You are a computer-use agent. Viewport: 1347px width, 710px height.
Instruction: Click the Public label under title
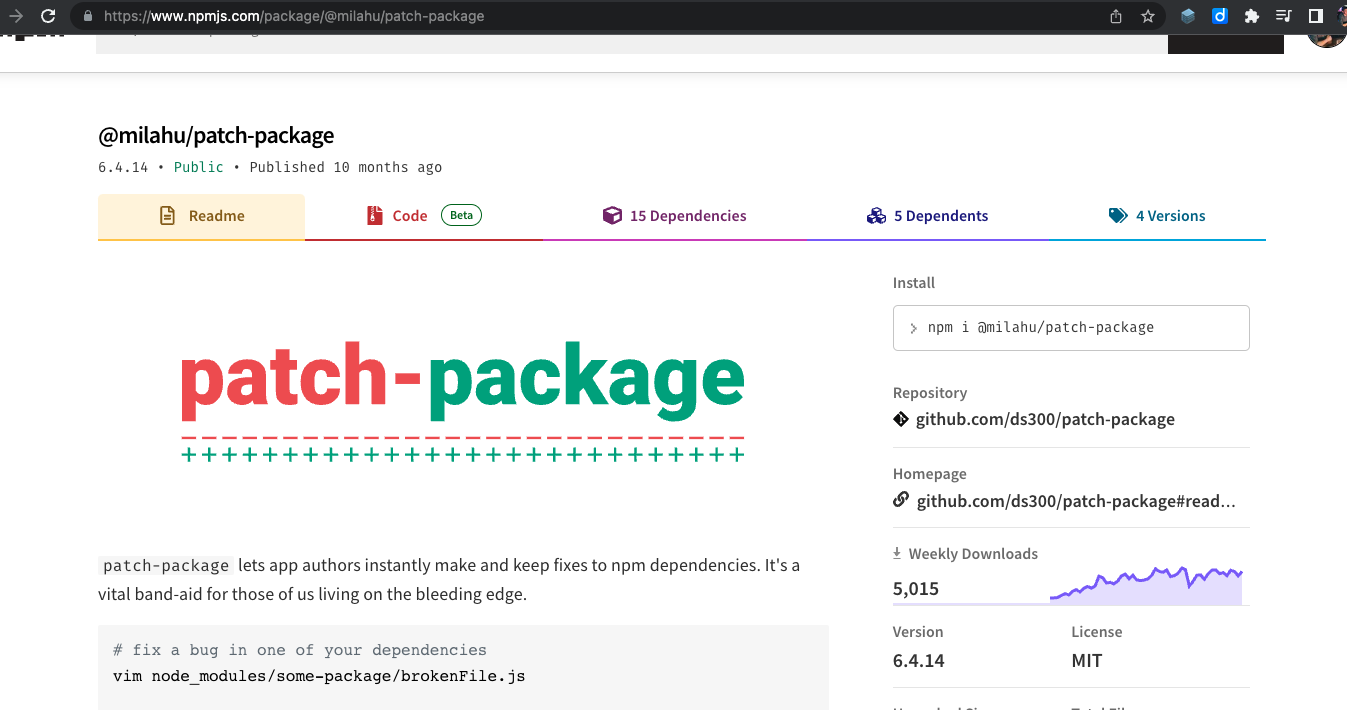click(199, 167)
